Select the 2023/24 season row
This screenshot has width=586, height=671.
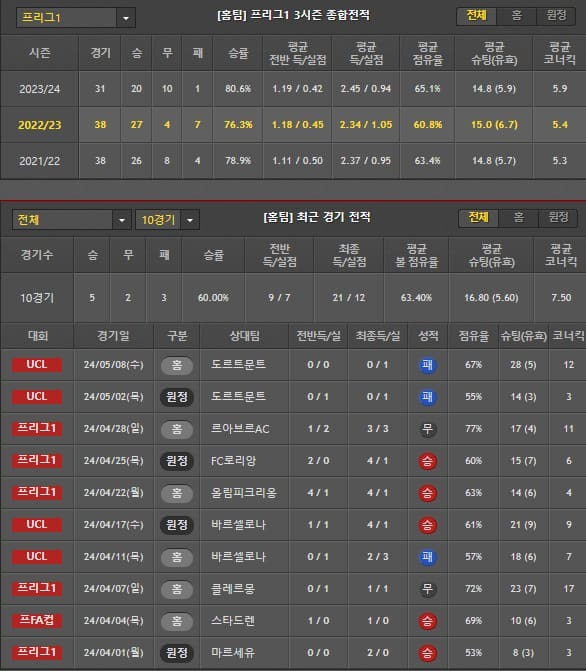293,89
